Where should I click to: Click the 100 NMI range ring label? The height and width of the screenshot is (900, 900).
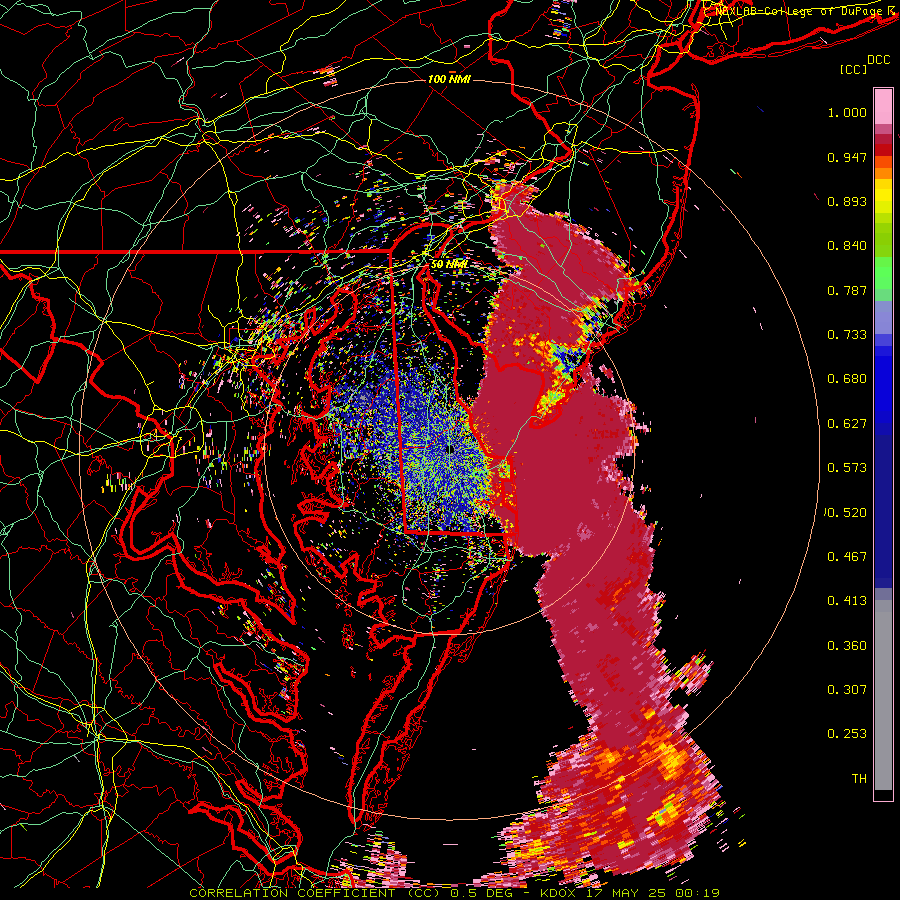click(x=449, y=79)
